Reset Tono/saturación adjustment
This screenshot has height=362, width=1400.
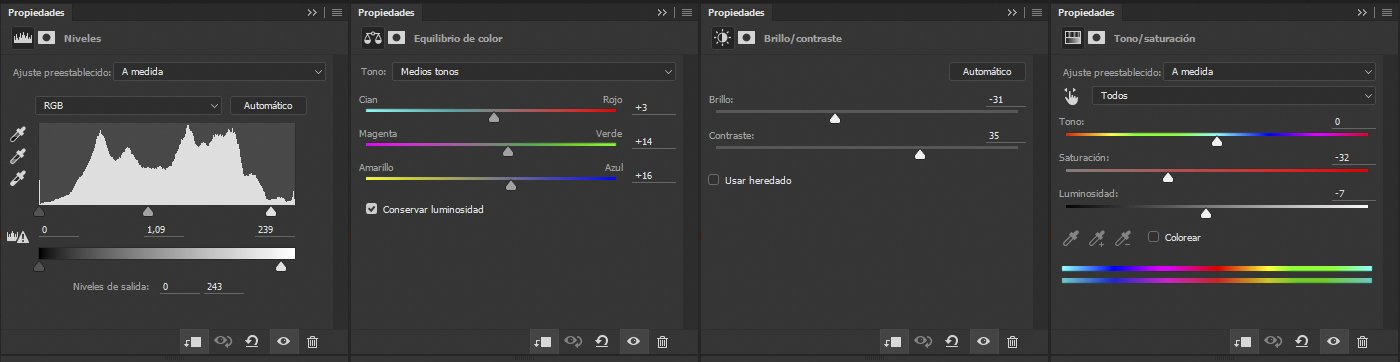pos(1302,342)
